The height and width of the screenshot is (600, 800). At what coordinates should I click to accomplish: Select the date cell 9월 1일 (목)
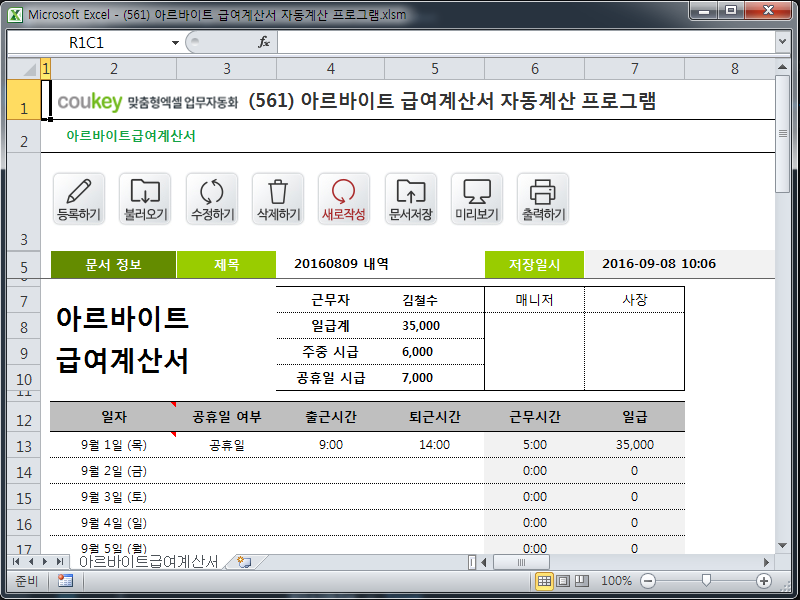(x=114, y=445)
